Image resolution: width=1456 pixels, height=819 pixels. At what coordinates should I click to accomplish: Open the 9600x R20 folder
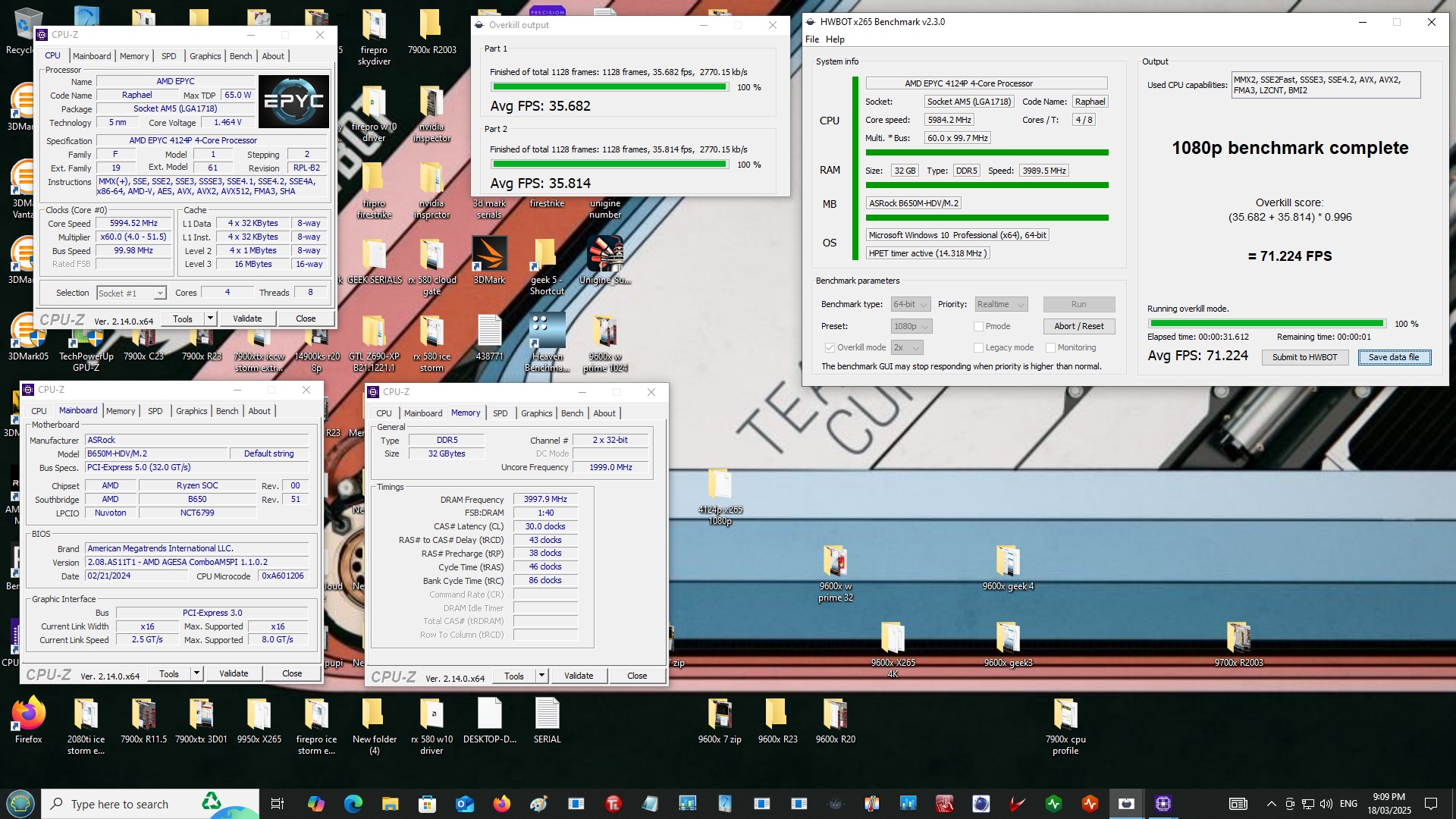tap(835, 721)
